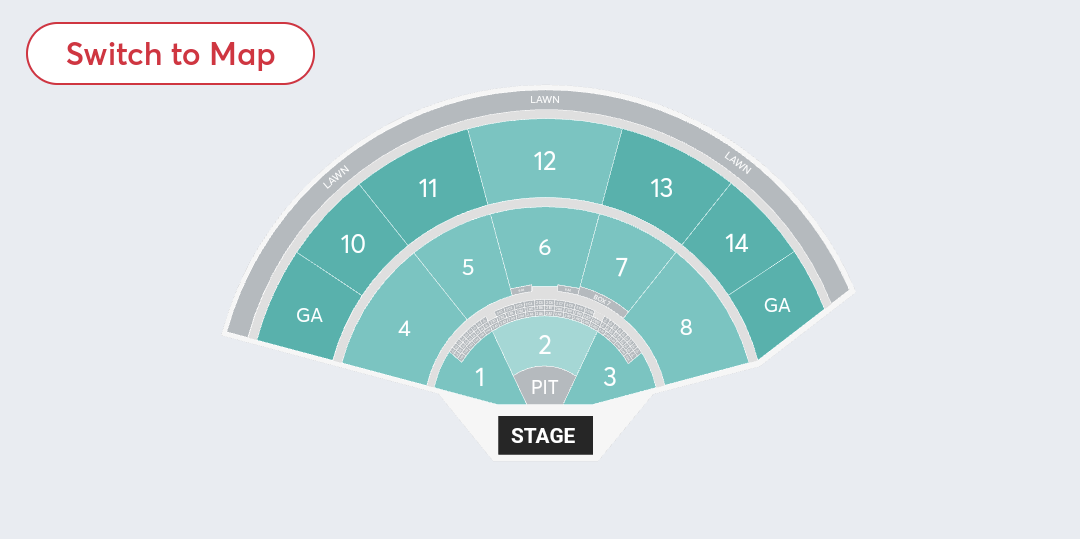Screen dimensions: 1080x555
Task: Select section 8 in the middle tier
Action: [686, 328]
